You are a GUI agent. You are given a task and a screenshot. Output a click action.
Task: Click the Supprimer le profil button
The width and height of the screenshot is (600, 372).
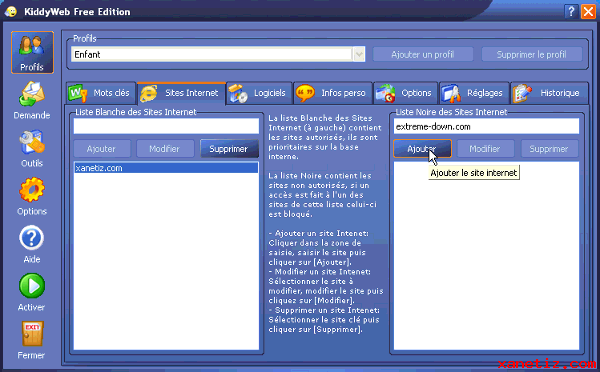532,55
